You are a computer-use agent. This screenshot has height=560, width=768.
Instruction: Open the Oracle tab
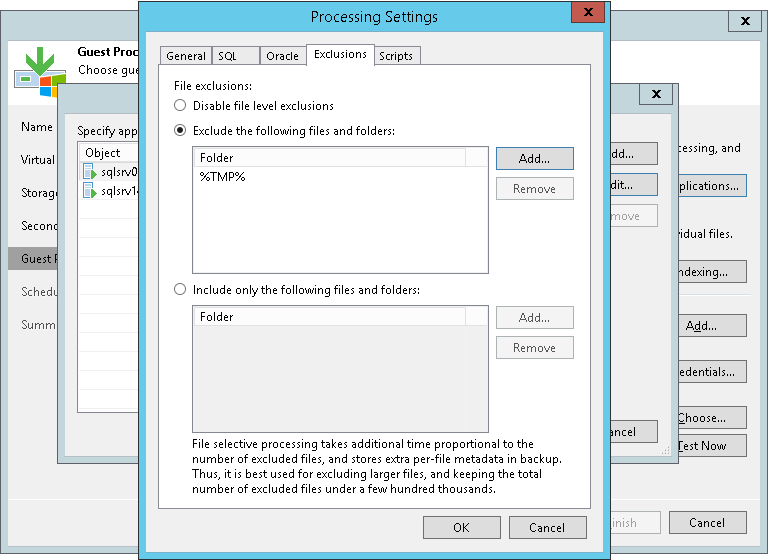(x=283, y=56)
